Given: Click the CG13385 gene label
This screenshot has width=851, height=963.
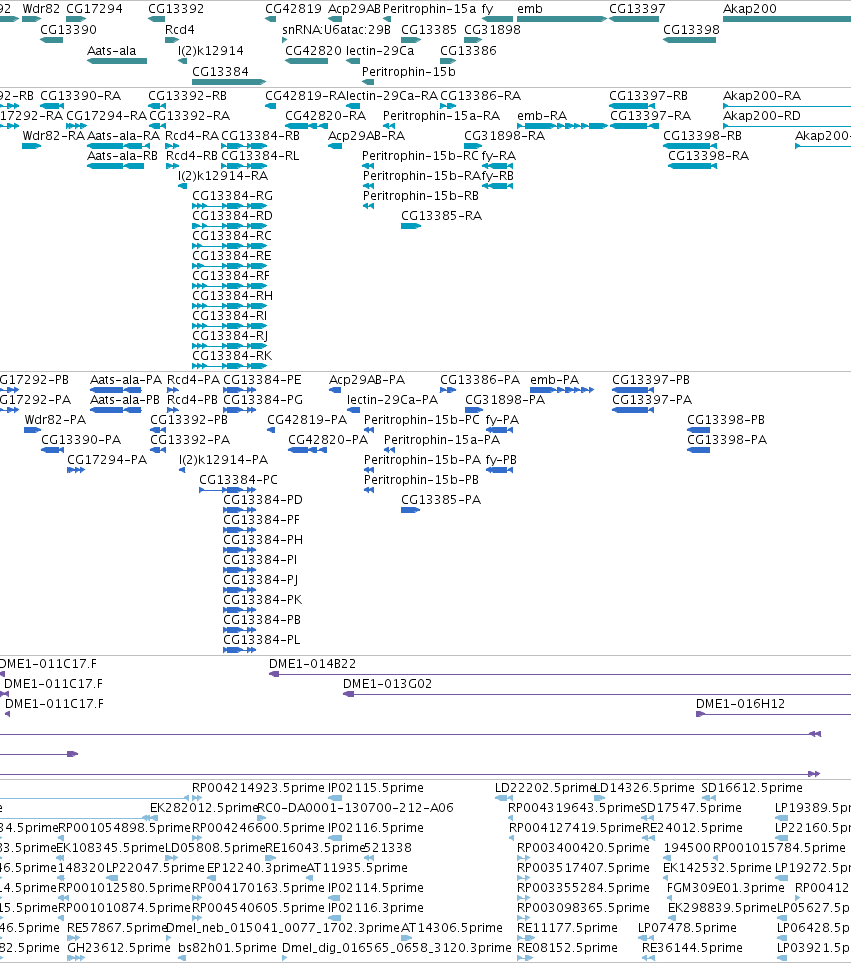Looking at the screenshot, I should point(429,29).
